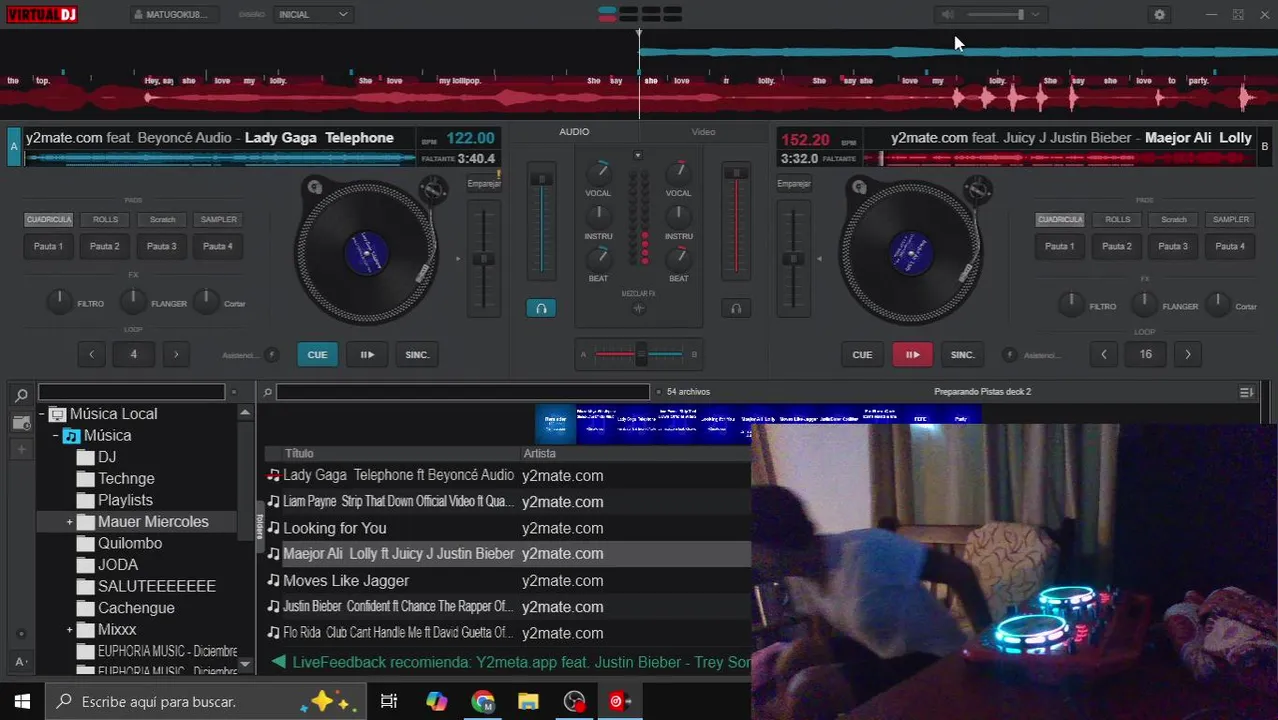Open Chrome from the taskbar
The width and height of the screenshot is (1278, 720).
(483, 702)
